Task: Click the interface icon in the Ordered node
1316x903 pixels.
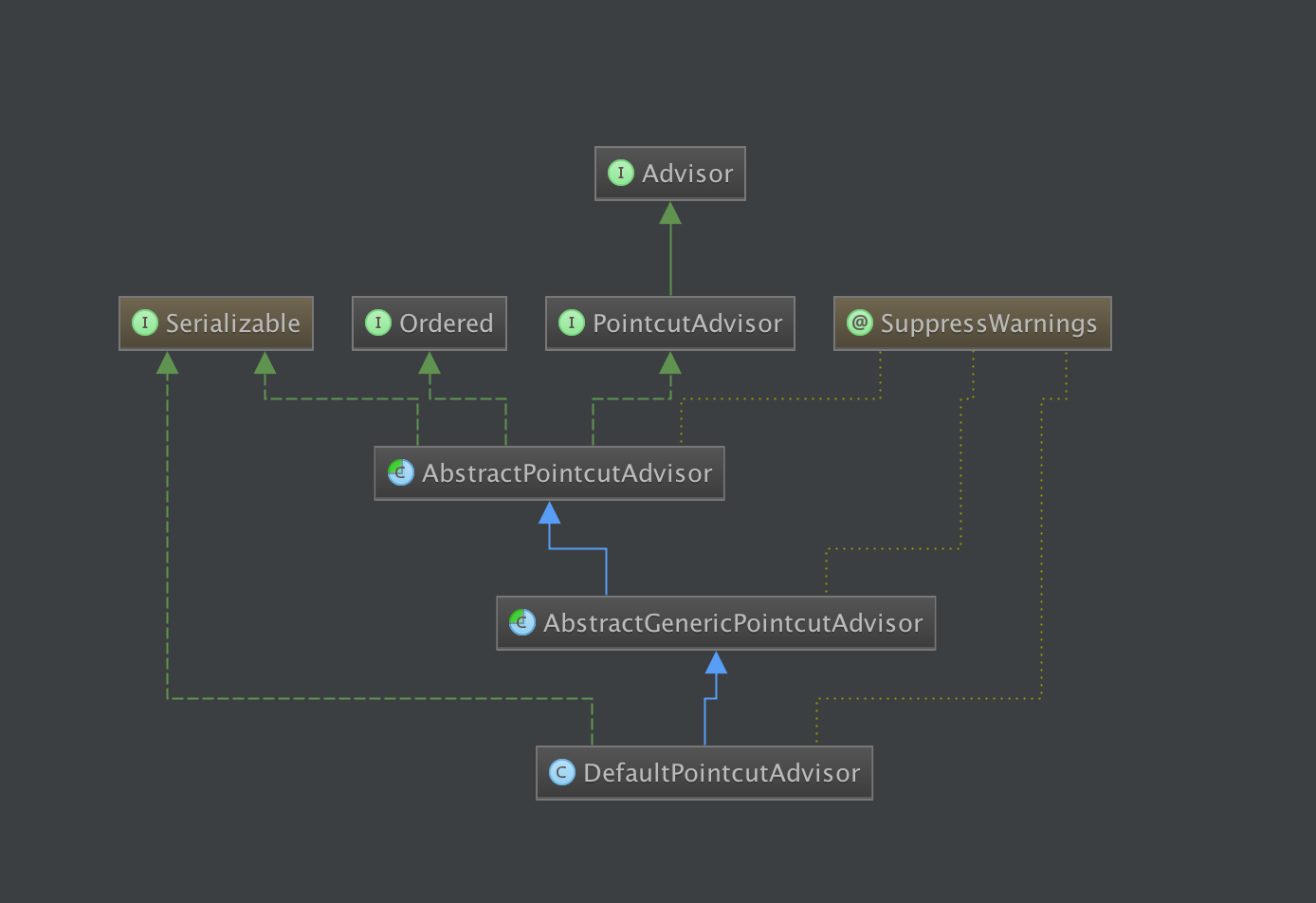Action: click(377, 323)
